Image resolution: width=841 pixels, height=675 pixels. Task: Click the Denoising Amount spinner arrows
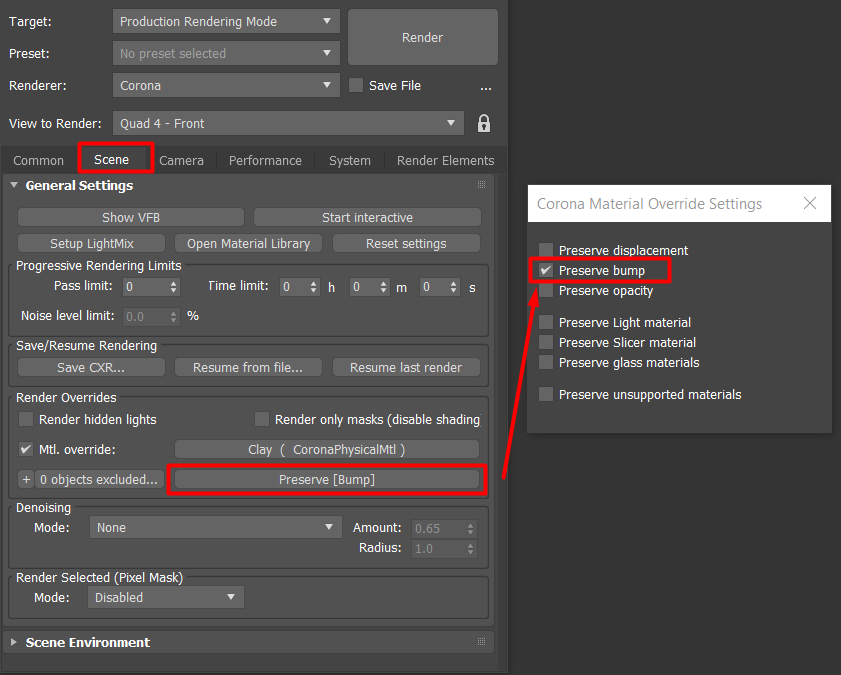coord(471,528)
